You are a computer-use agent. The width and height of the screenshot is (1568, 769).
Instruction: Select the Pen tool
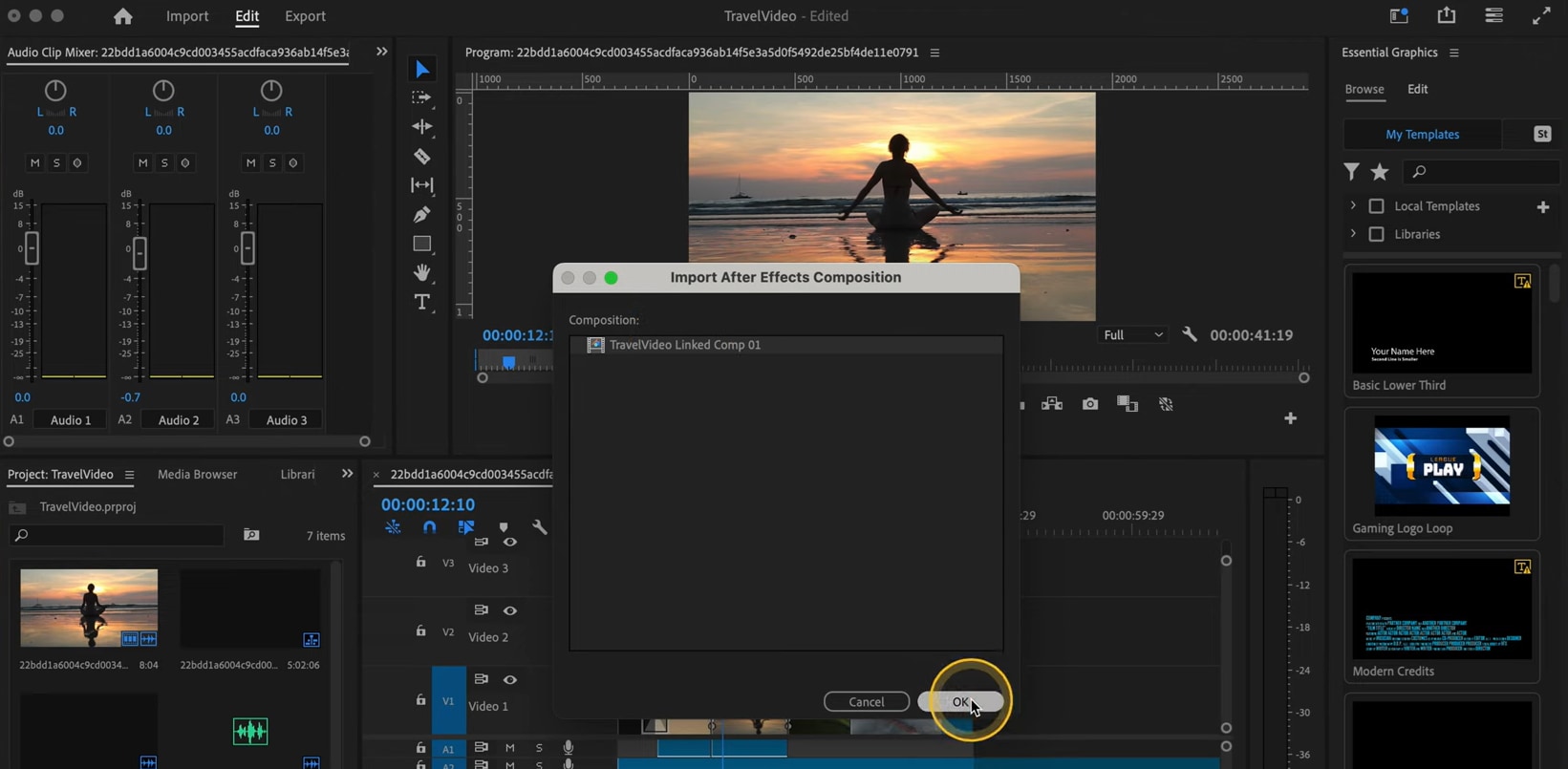pyautogui.click(x=421, y=215)
